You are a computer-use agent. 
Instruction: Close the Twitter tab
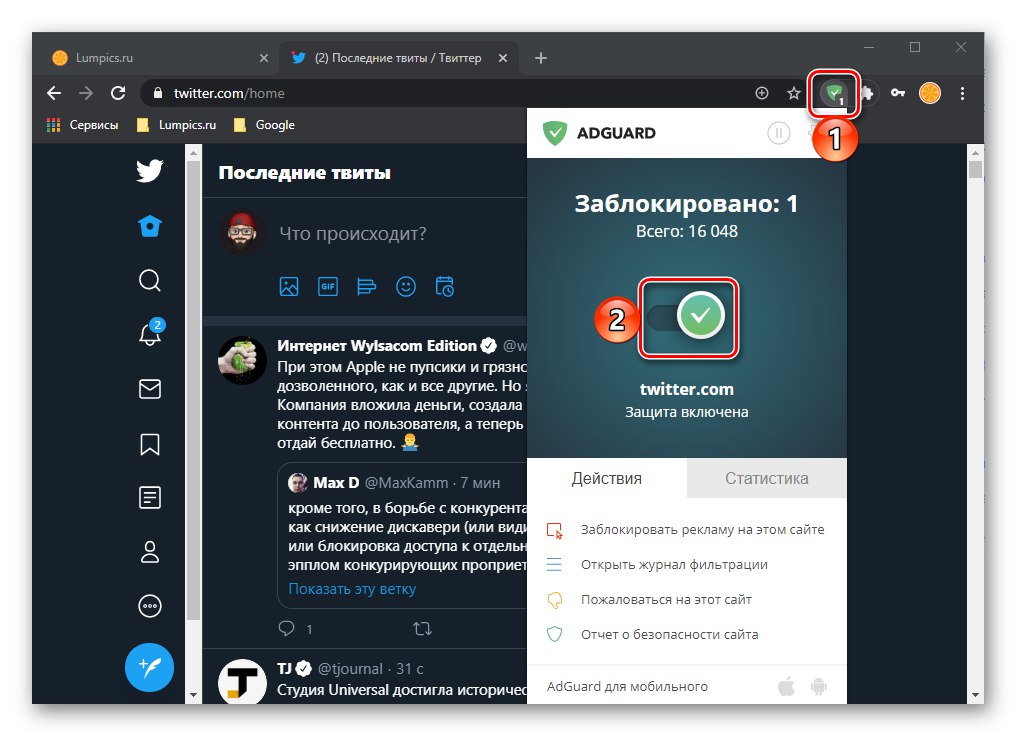click(x=503, y=58)
